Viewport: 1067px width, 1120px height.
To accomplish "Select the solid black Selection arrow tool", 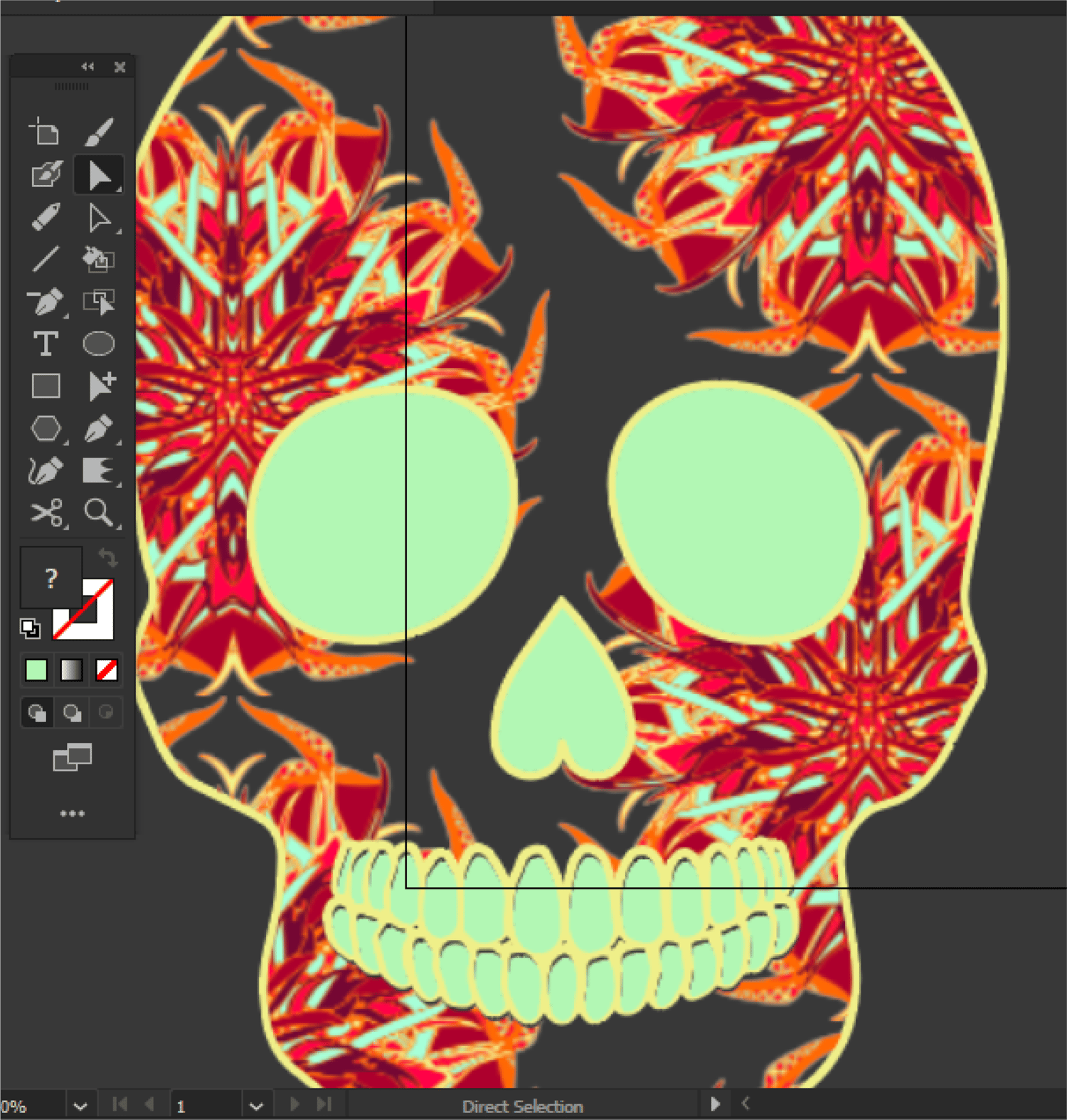I will pos(99,175).
